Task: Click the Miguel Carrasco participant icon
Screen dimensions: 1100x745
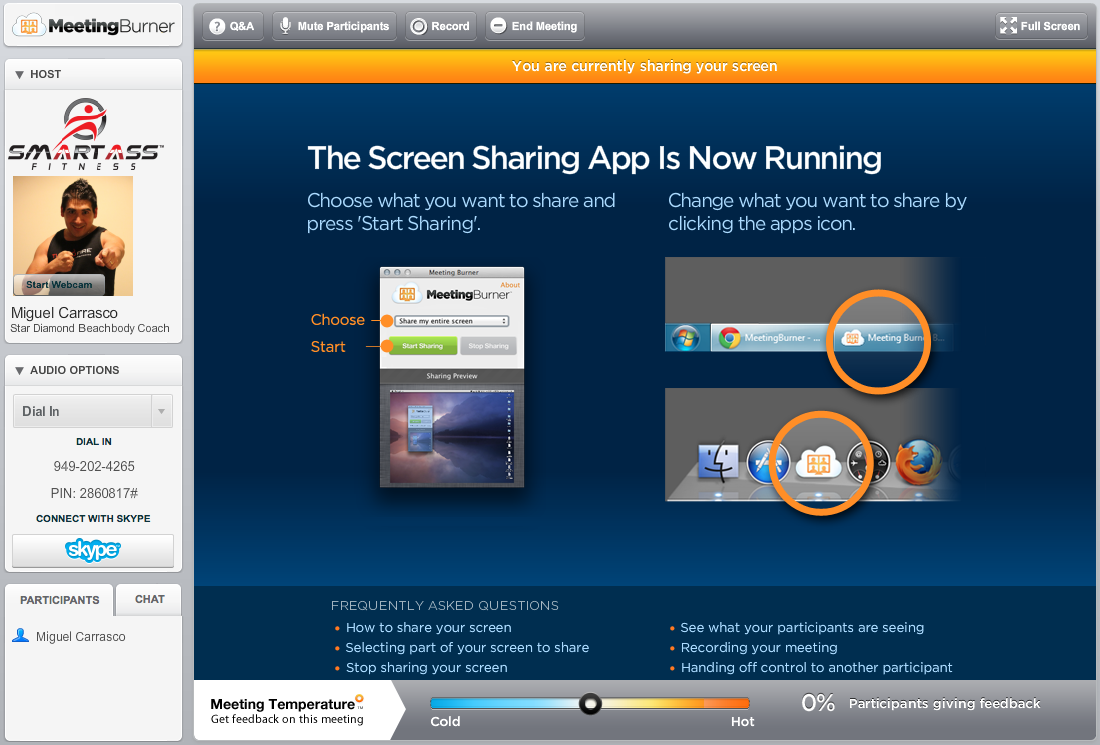Action: [21, 636]
